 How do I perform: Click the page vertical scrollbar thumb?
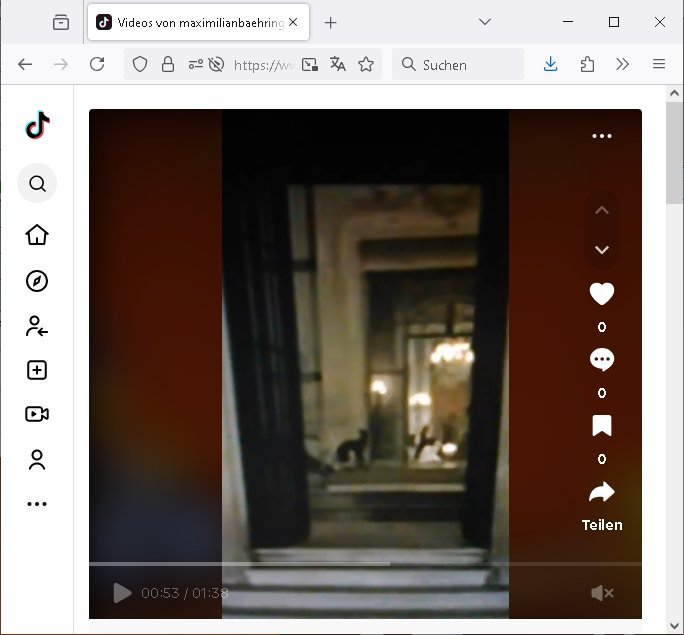coord(674,153)
